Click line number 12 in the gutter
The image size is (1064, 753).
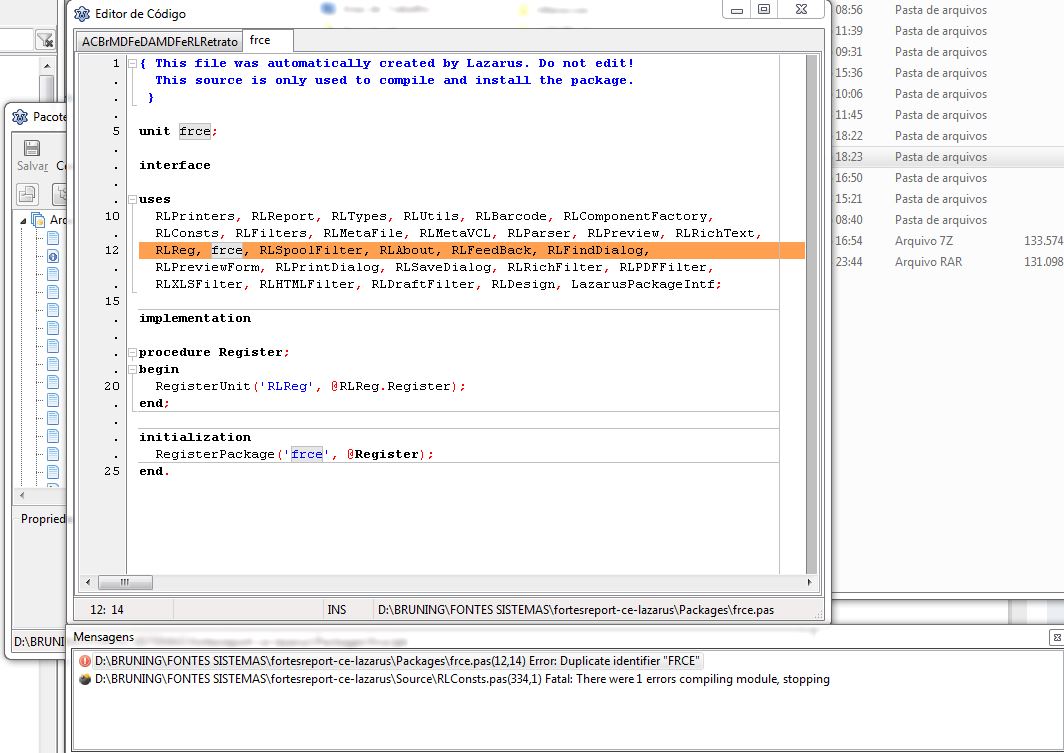(x=112, y=250)
